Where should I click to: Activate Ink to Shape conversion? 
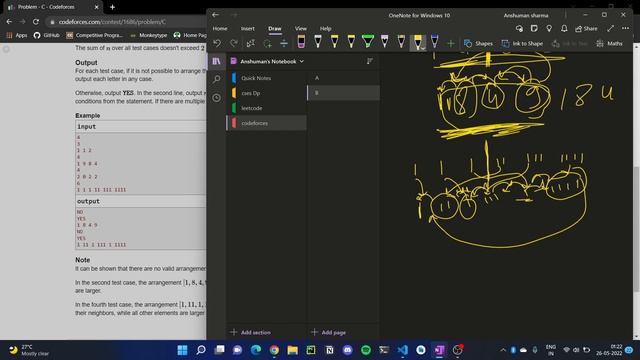point(522,43)
